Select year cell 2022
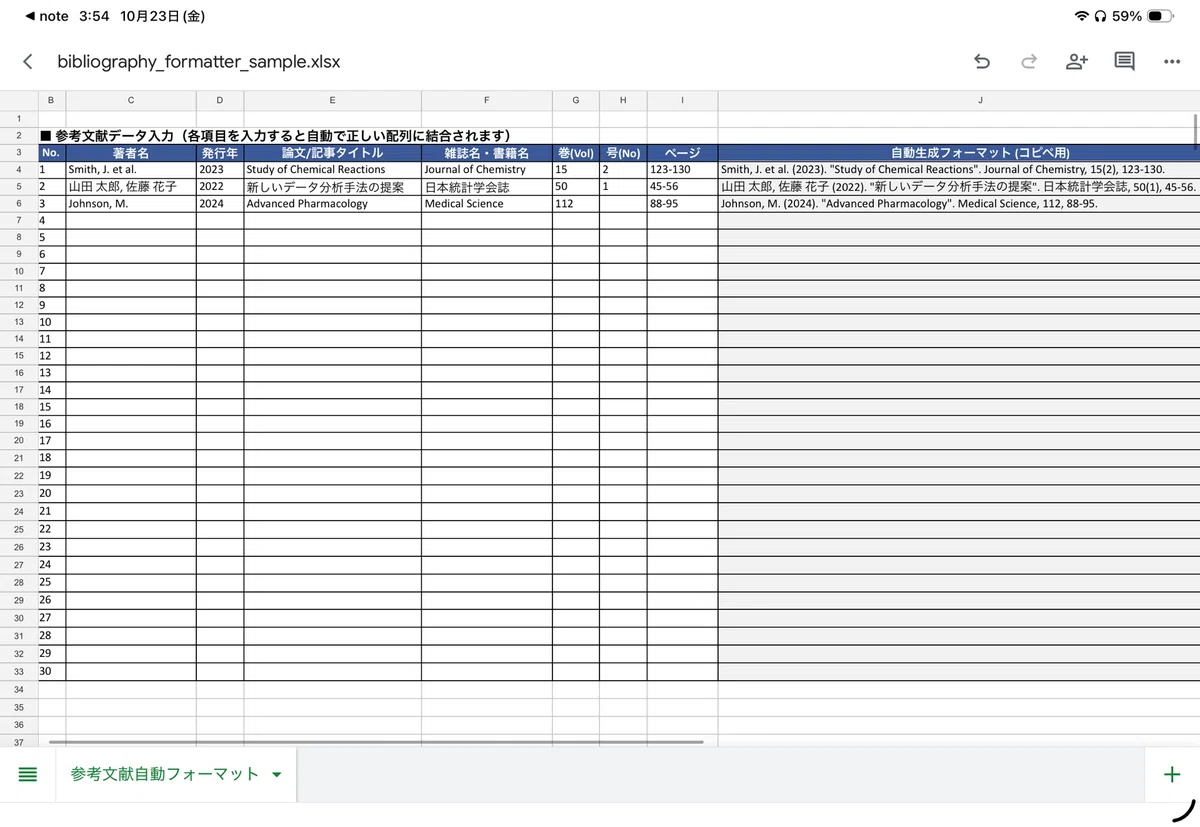The height and width of the screenshot is (827, 1200). click(220, 186)
